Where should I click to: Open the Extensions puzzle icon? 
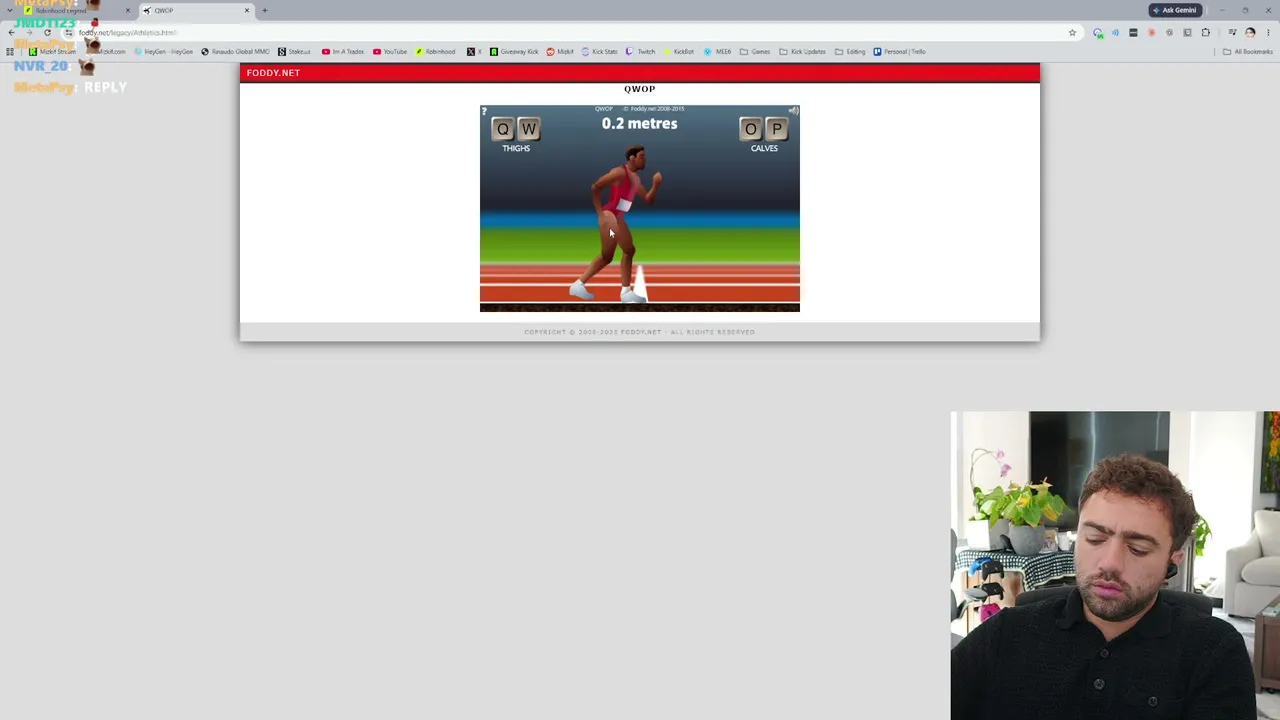(x=1205, y=33)
